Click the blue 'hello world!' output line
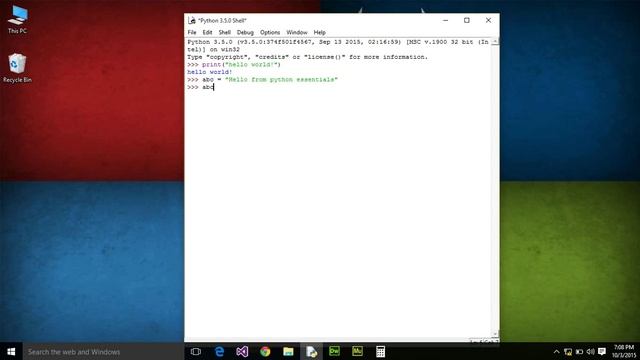 click(x=210, y=72)
